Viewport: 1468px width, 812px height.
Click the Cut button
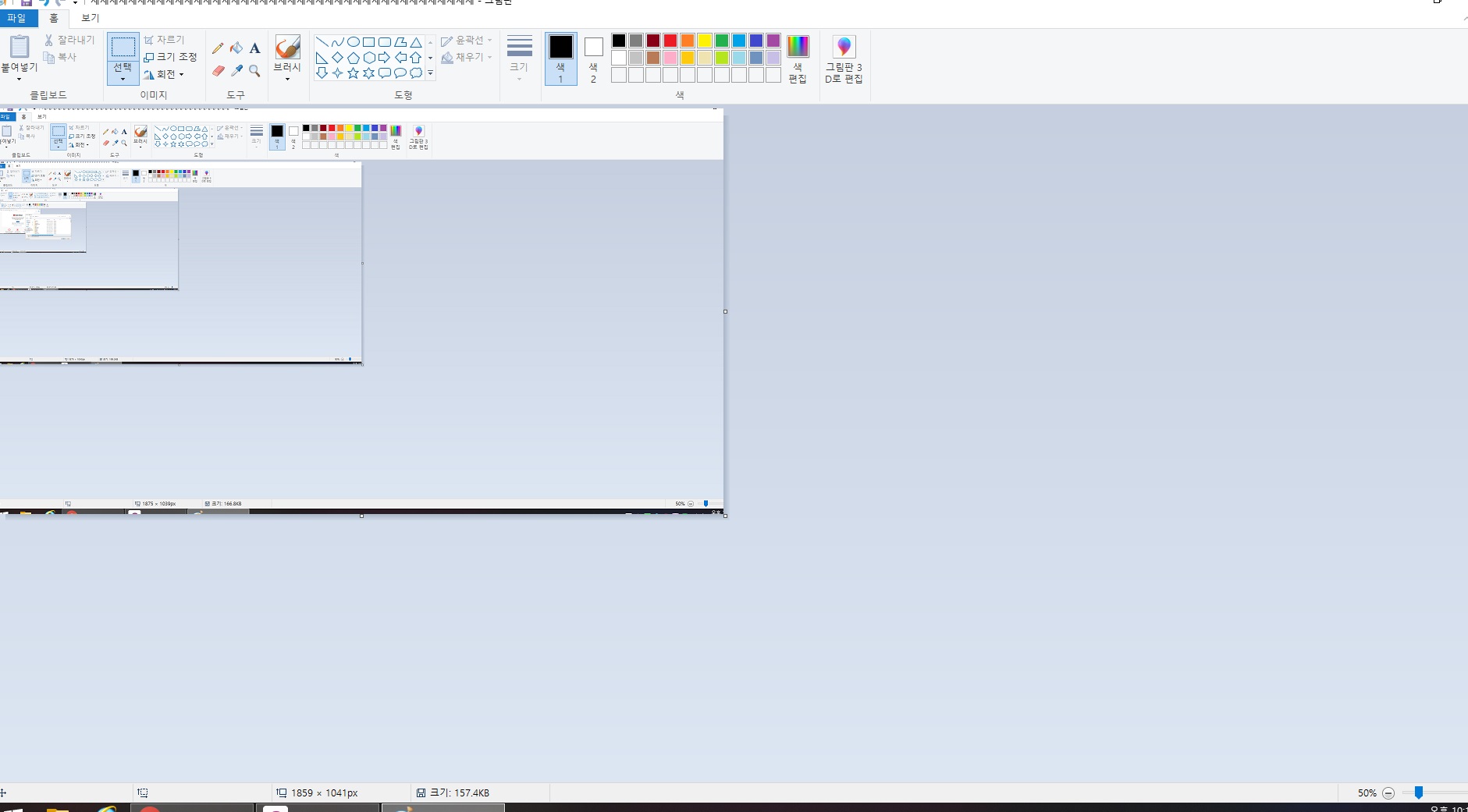click(69, 40)
